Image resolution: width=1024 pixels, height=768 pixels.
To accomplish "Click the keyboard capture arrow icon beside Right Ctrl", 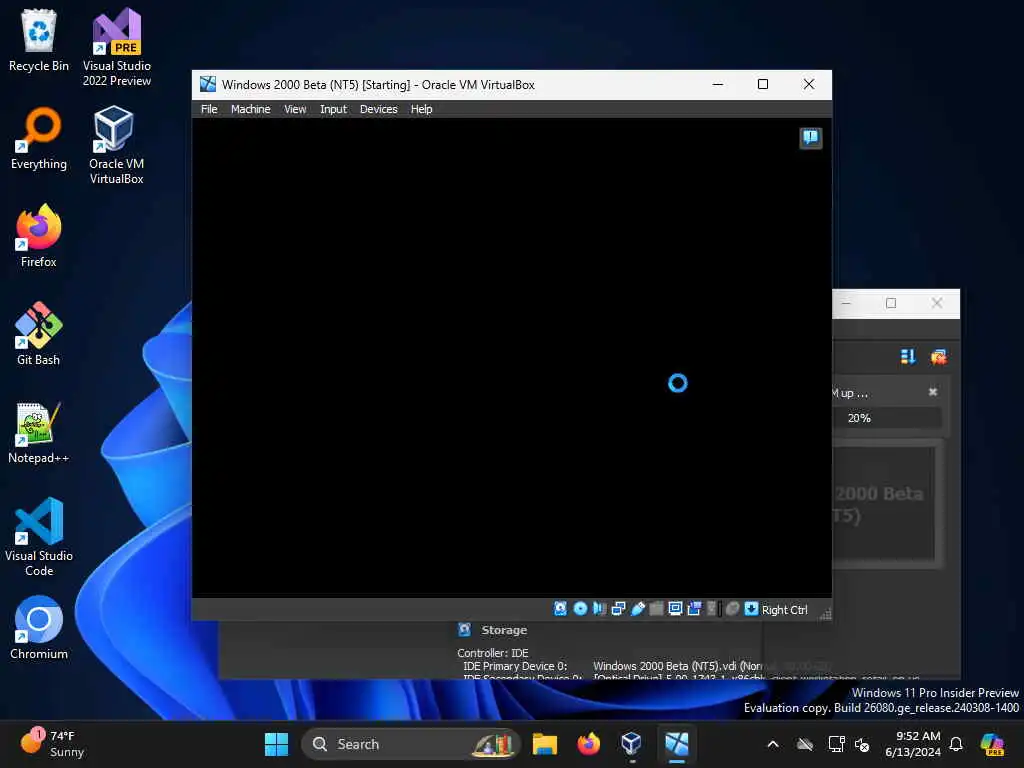I will [x=751, y=609].
